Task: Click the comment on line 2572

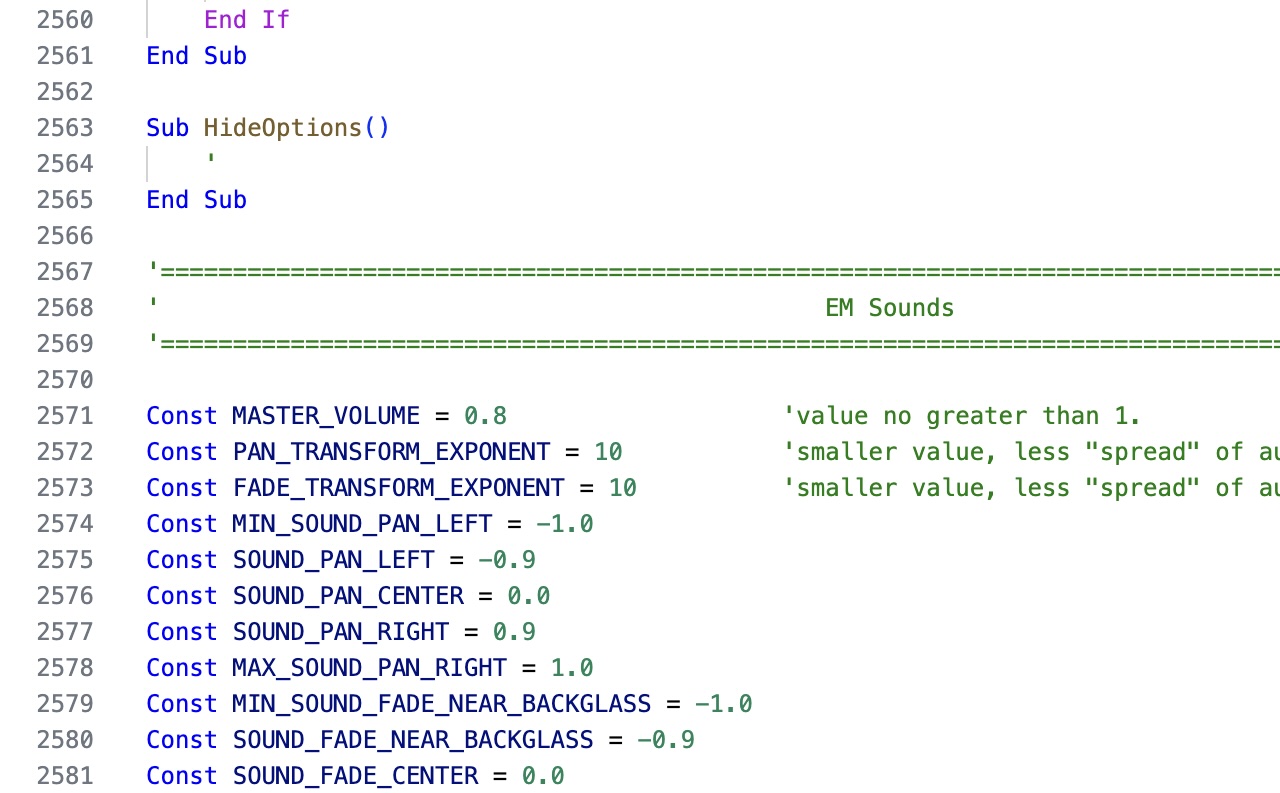Action: click(x=1031, y=452)
